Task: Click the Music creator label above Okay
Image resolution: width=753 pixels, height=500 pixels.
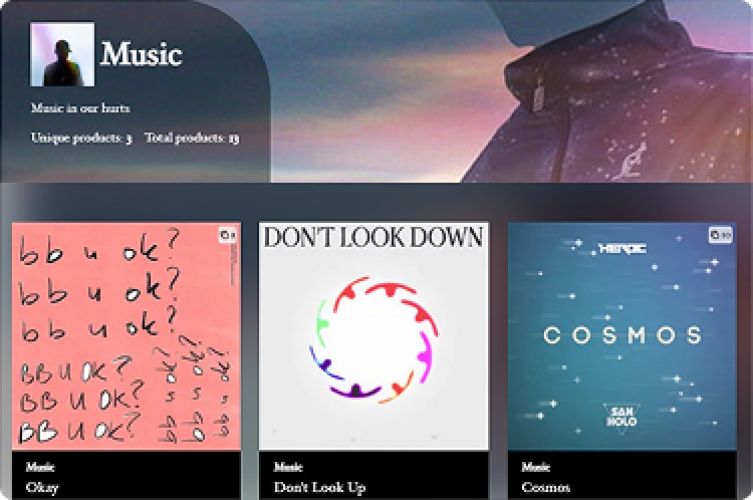Action: (40, 467)
